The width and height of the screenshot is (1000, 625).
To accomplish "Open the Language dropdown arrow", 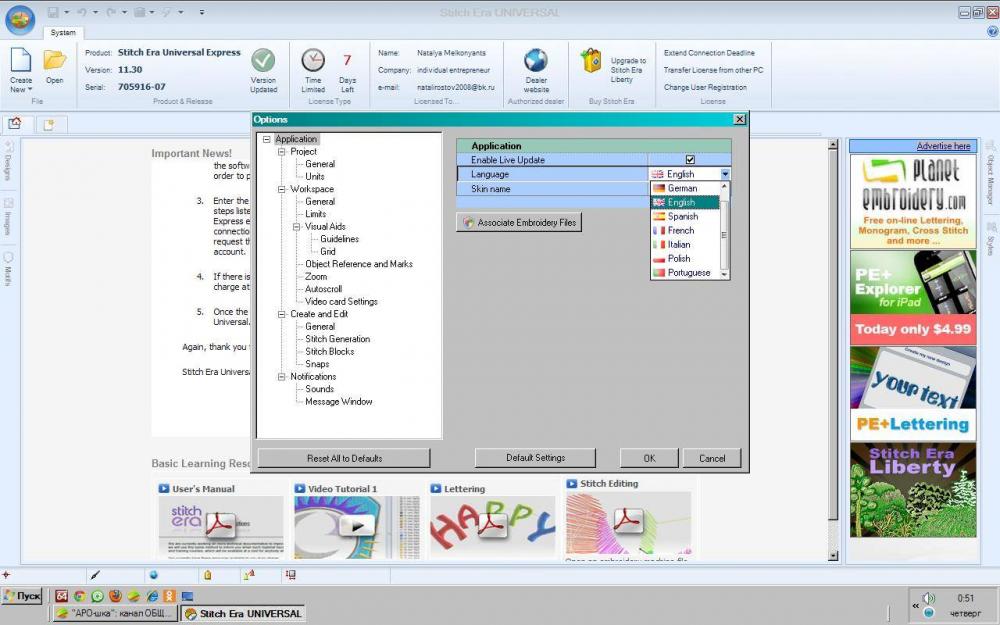I will [x=724, y=174].
